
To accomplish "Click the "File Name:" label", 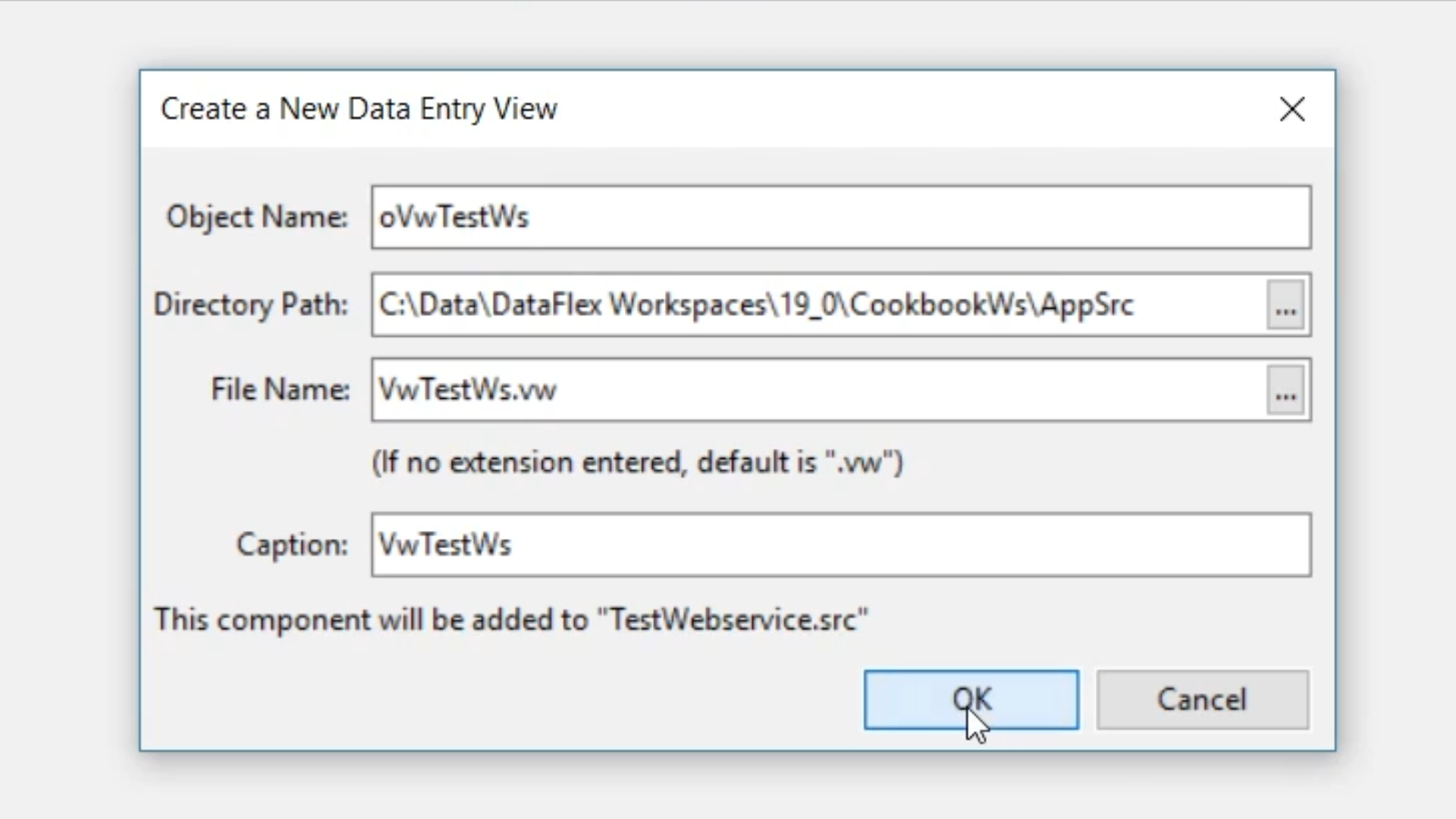I will 280,391.
